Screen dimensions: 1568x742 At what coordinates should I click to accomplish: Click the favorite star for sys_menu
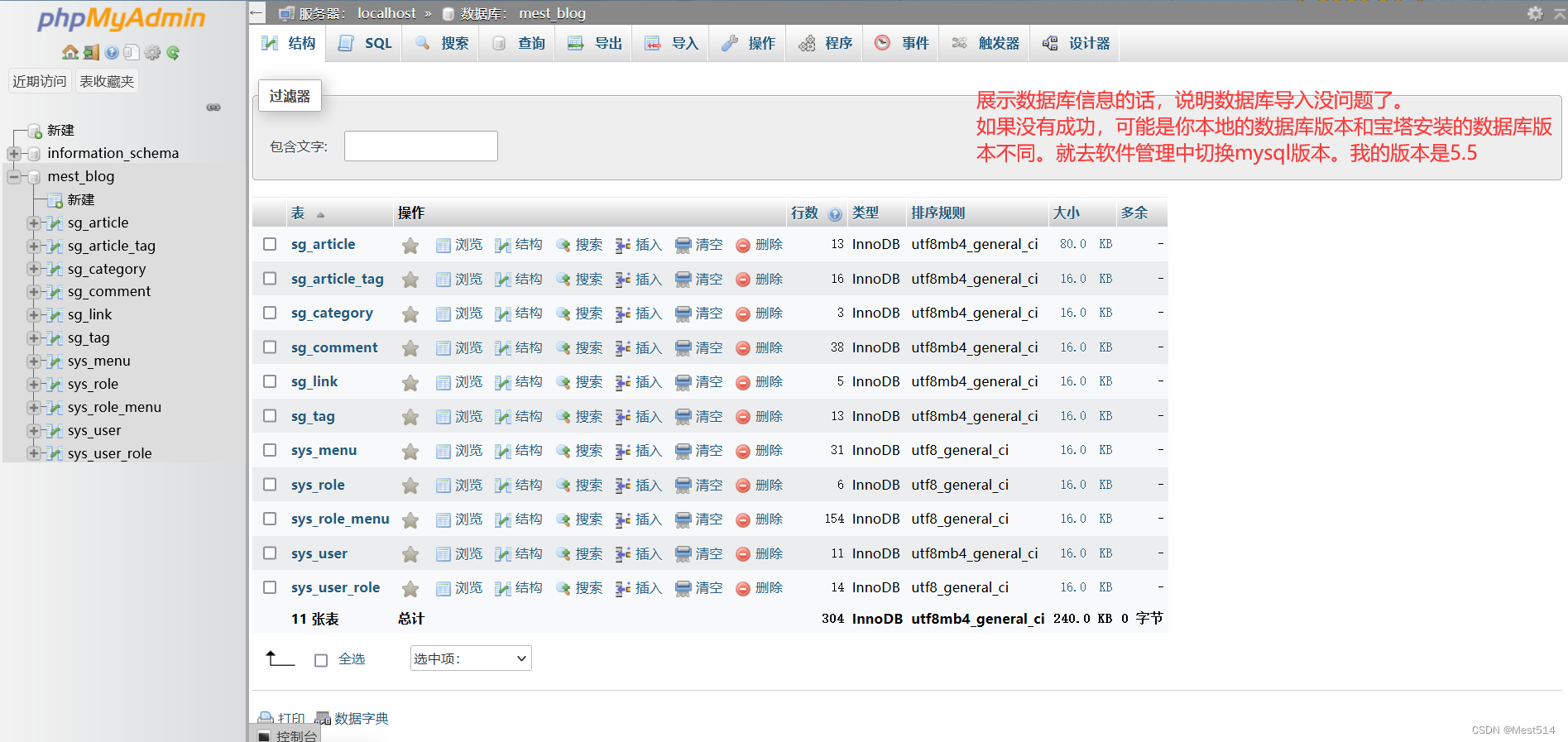pyautogui.click(x=410, y=452)
